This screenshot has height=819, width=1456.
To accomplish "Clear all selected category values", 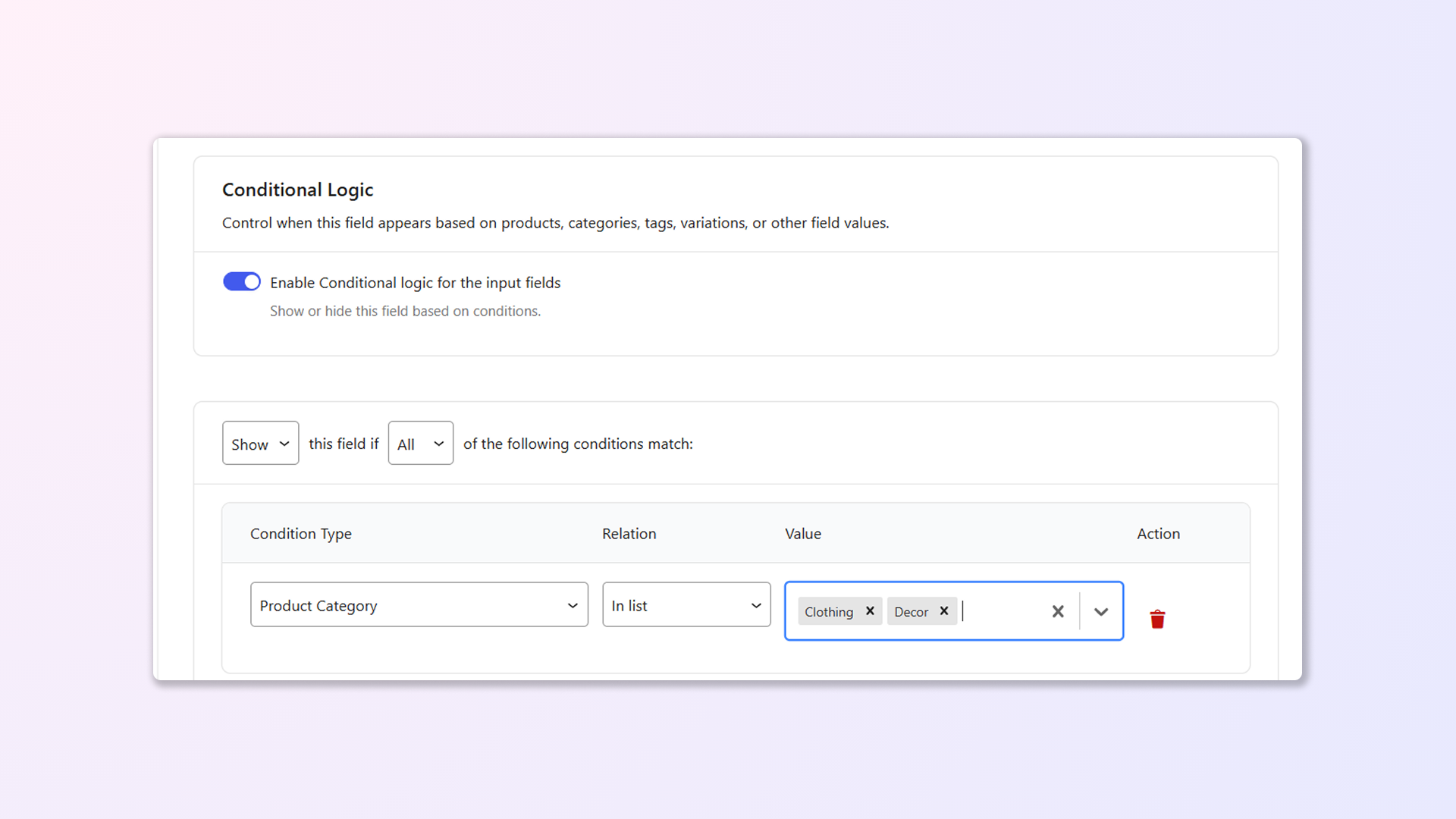I will 1058,611.
